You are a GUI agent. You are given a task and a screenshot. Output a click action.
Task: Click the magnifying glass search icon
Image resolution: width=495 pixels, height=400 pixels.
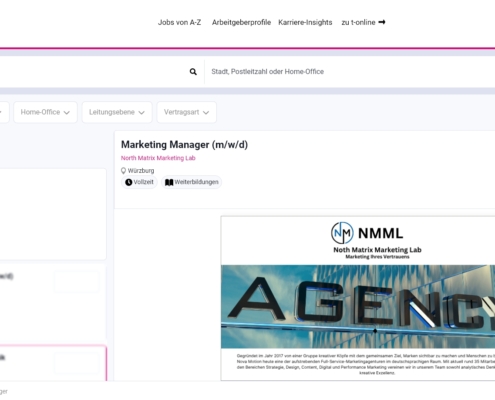(x=193, y=72)
